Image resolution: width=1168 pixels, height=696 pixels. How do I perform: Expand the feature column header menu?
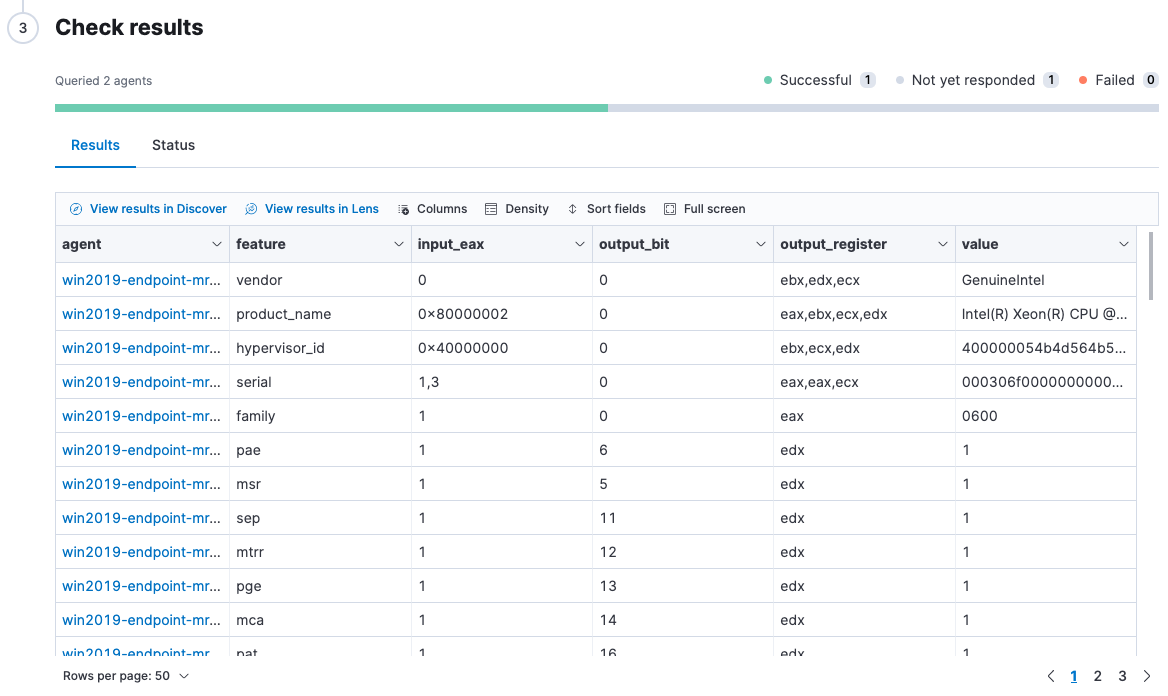click(399, 244)
